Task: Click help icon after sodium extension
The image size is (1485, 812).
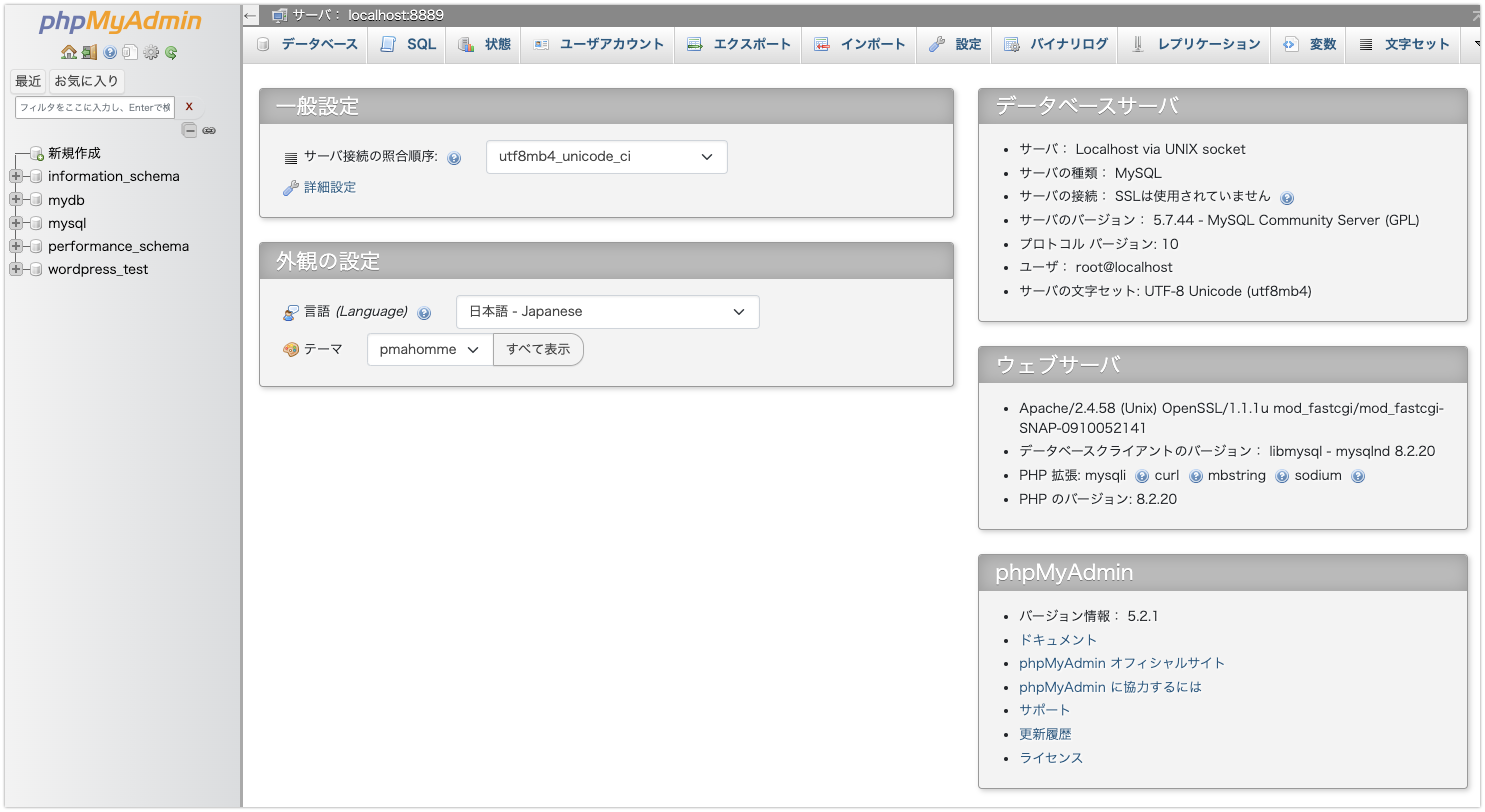Action: [1358, 477]
